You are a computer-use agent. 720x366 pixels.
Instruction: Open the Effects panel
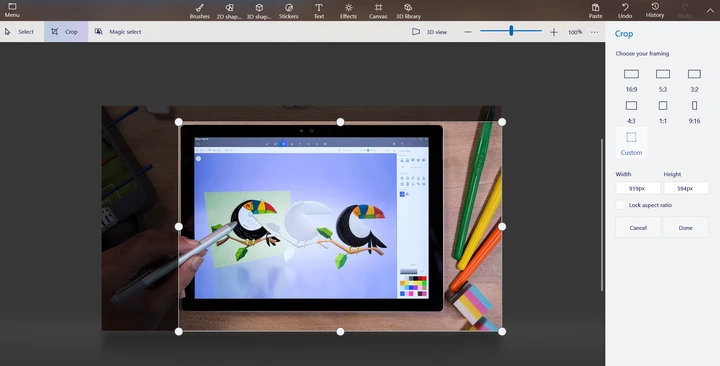(349, 11)
